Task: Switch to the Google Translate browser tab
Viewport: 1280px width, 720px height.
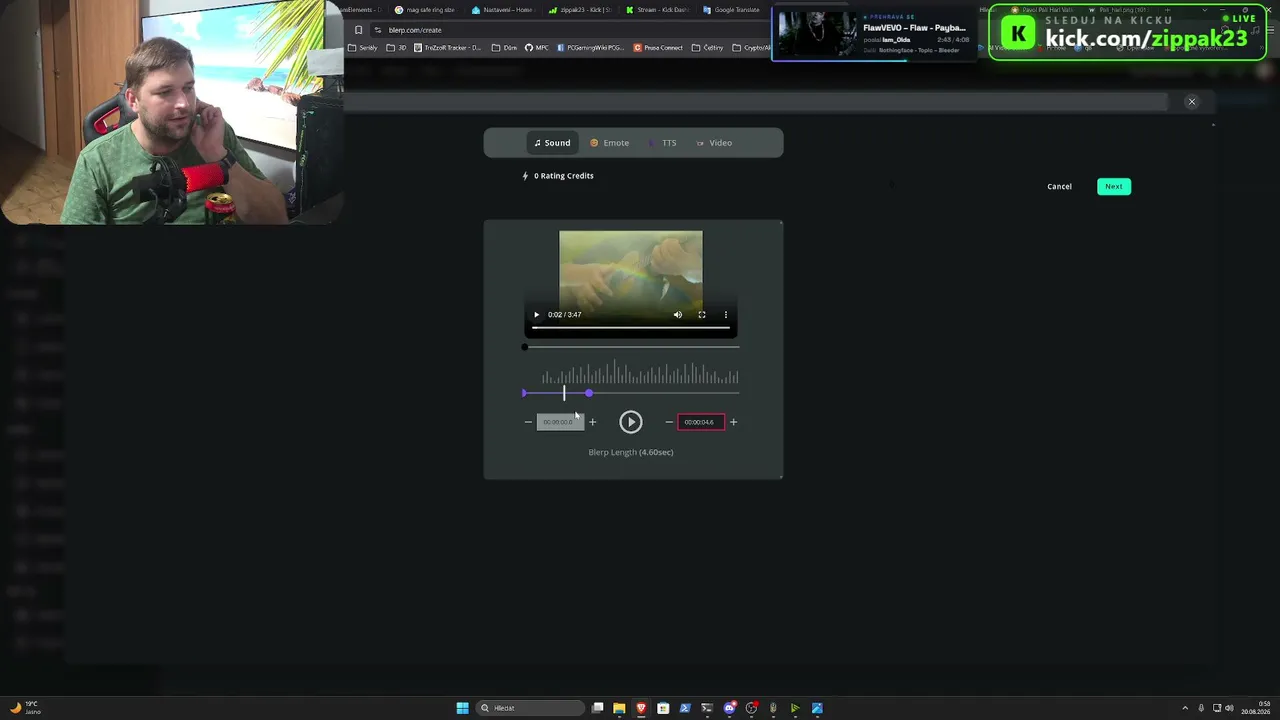Action: (x=732, y=10)
